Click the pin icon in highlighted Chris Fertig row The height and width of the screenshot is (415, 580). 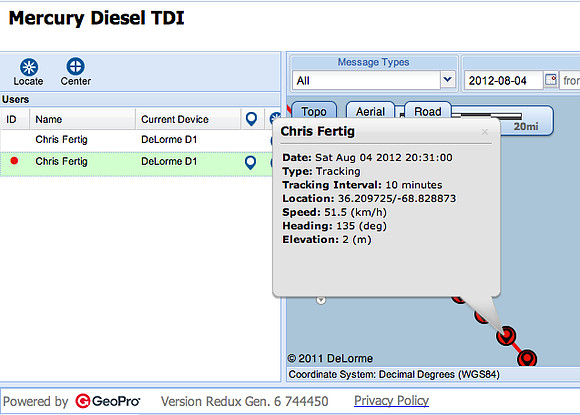[250, 162]
